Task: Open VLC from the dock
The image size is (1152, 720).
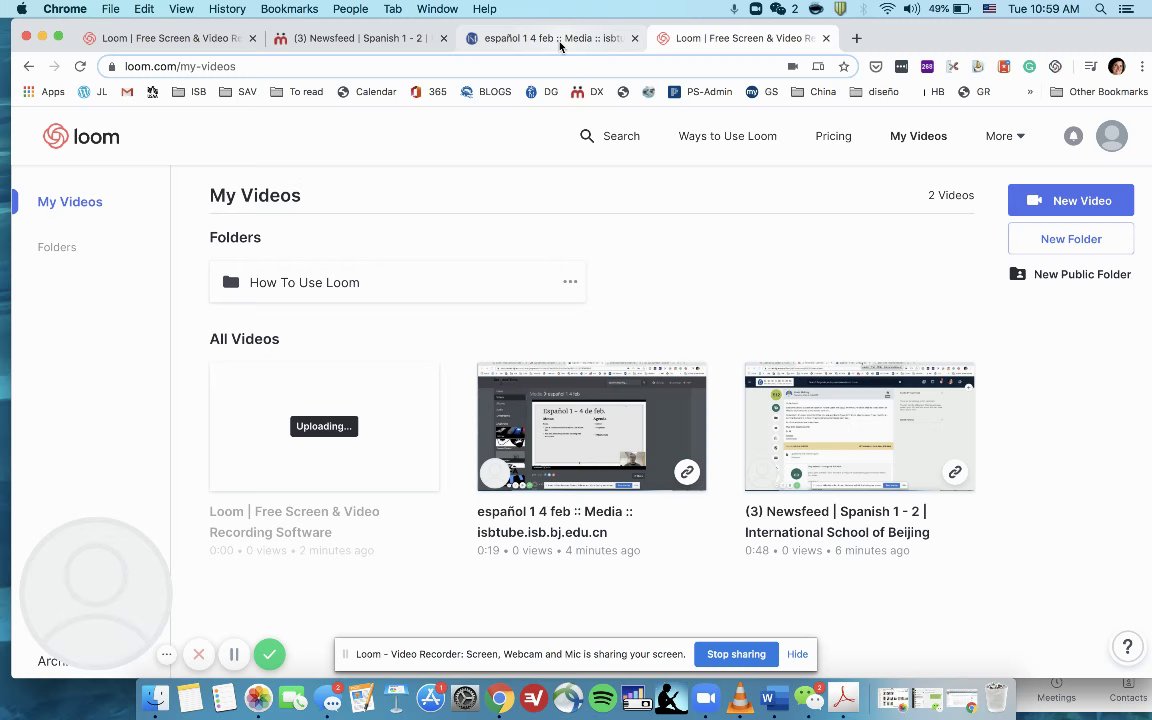Action: click(741, 698)
